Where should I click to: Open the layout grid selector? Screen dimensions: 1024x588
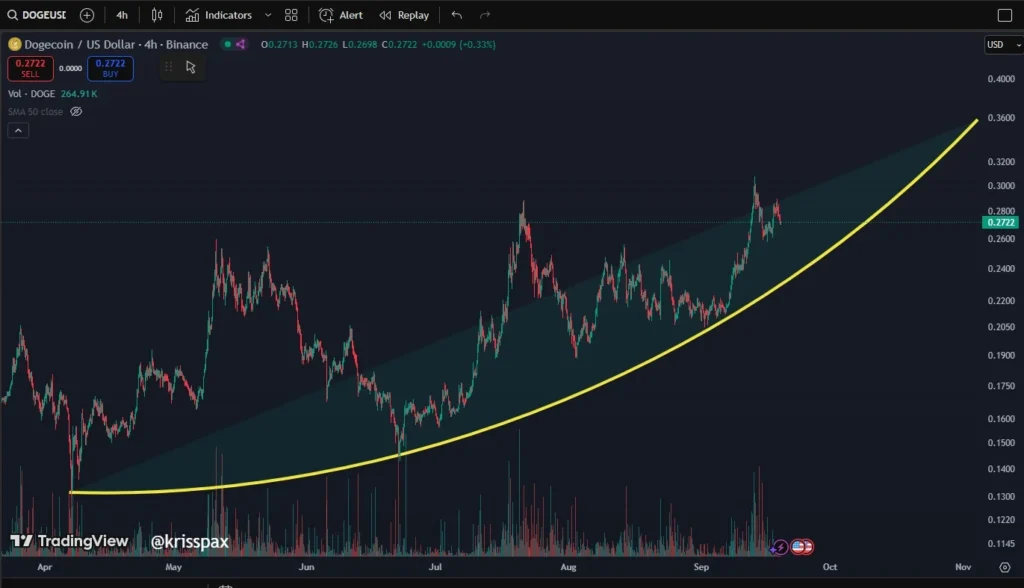(291, 15)
